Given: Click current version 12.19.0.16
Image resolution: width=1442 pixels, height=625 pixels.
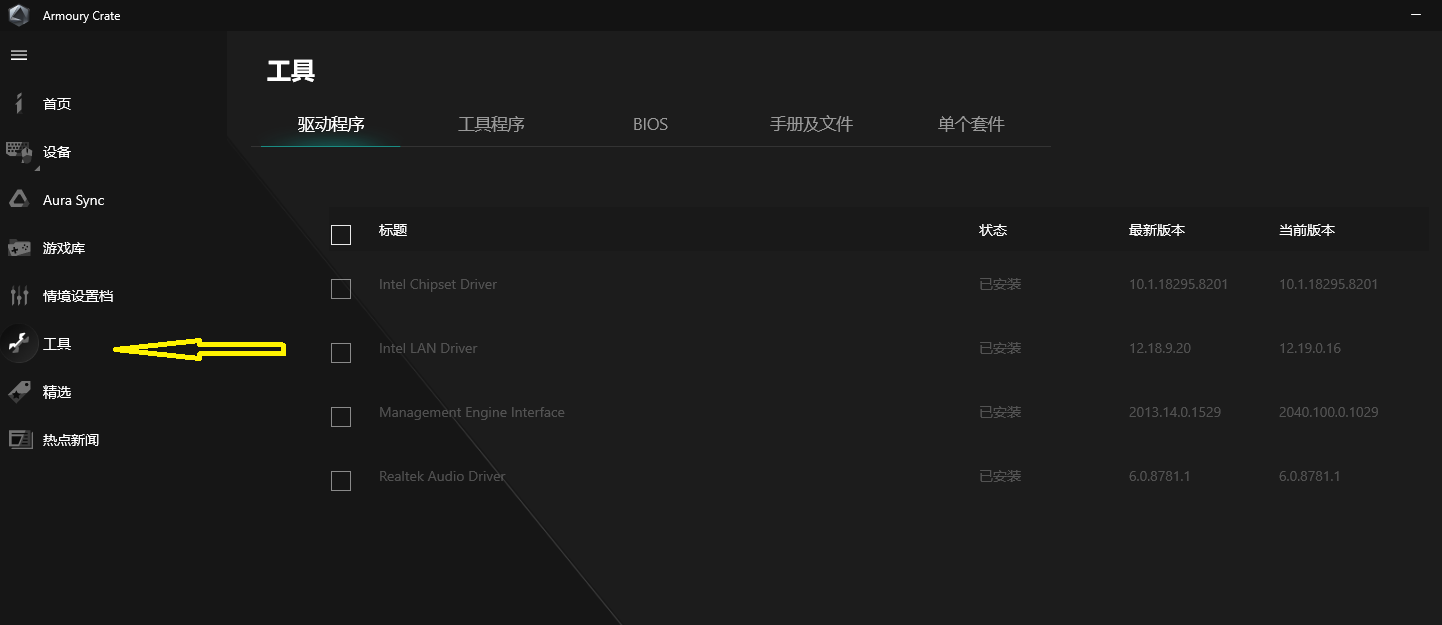Looking at the screenshot, I should (x=1310, y=348).
